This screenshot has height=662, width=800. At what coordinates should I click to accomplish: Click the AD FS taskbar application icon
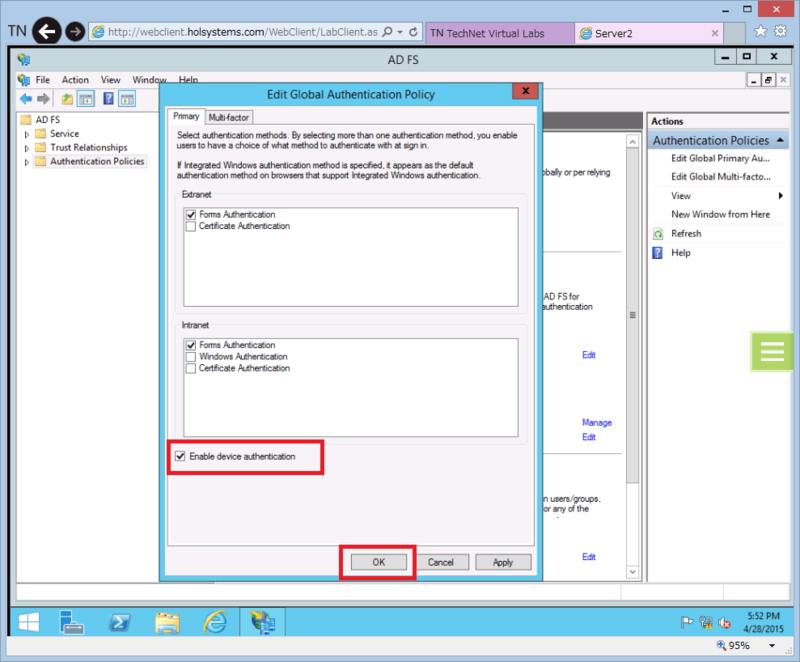[263, 622]
